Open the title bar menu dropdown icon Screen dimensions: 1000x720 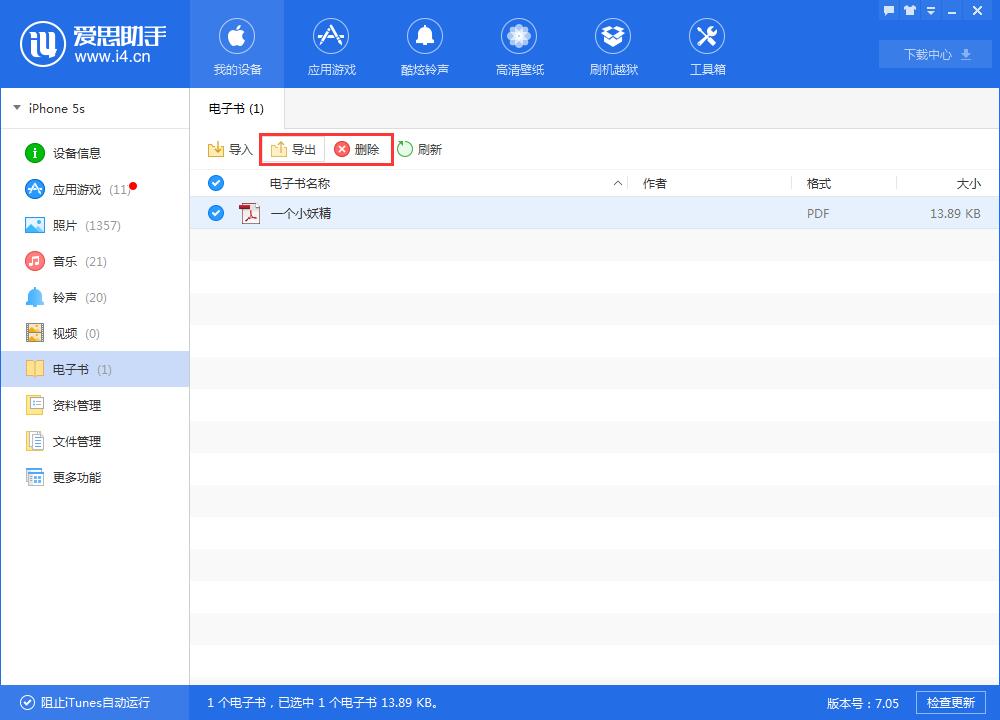coord(931,11)
